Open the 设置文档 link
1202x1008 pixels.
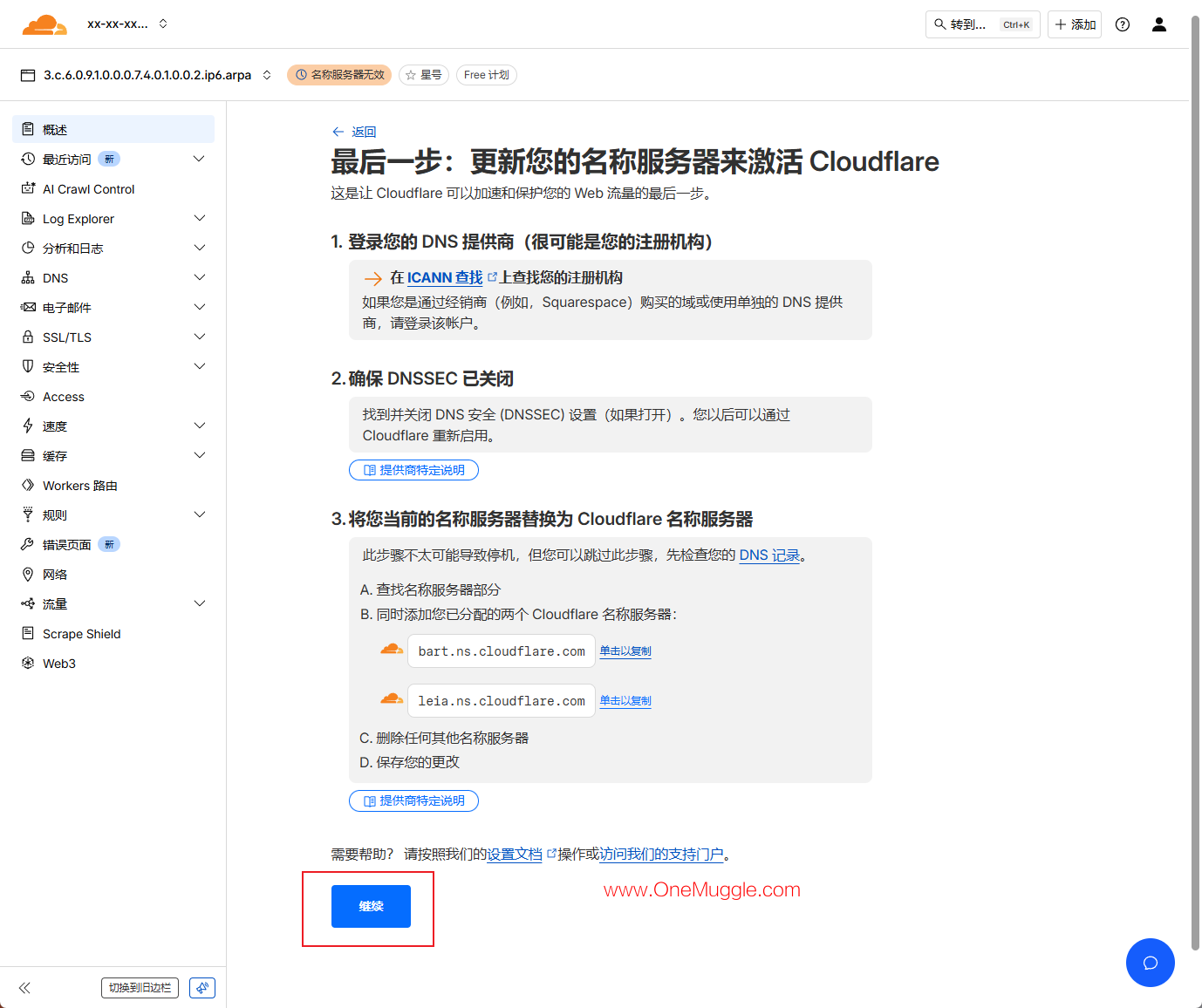point(515,854)
